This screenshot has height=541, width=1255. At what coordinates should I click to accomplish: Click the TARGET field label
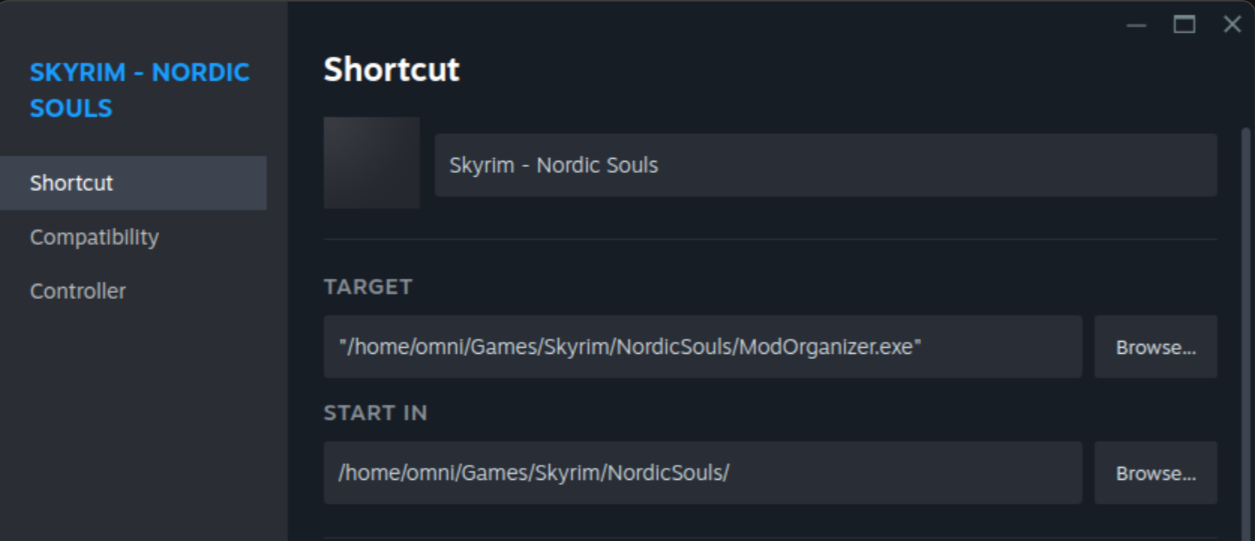click(x=368, y=287)
